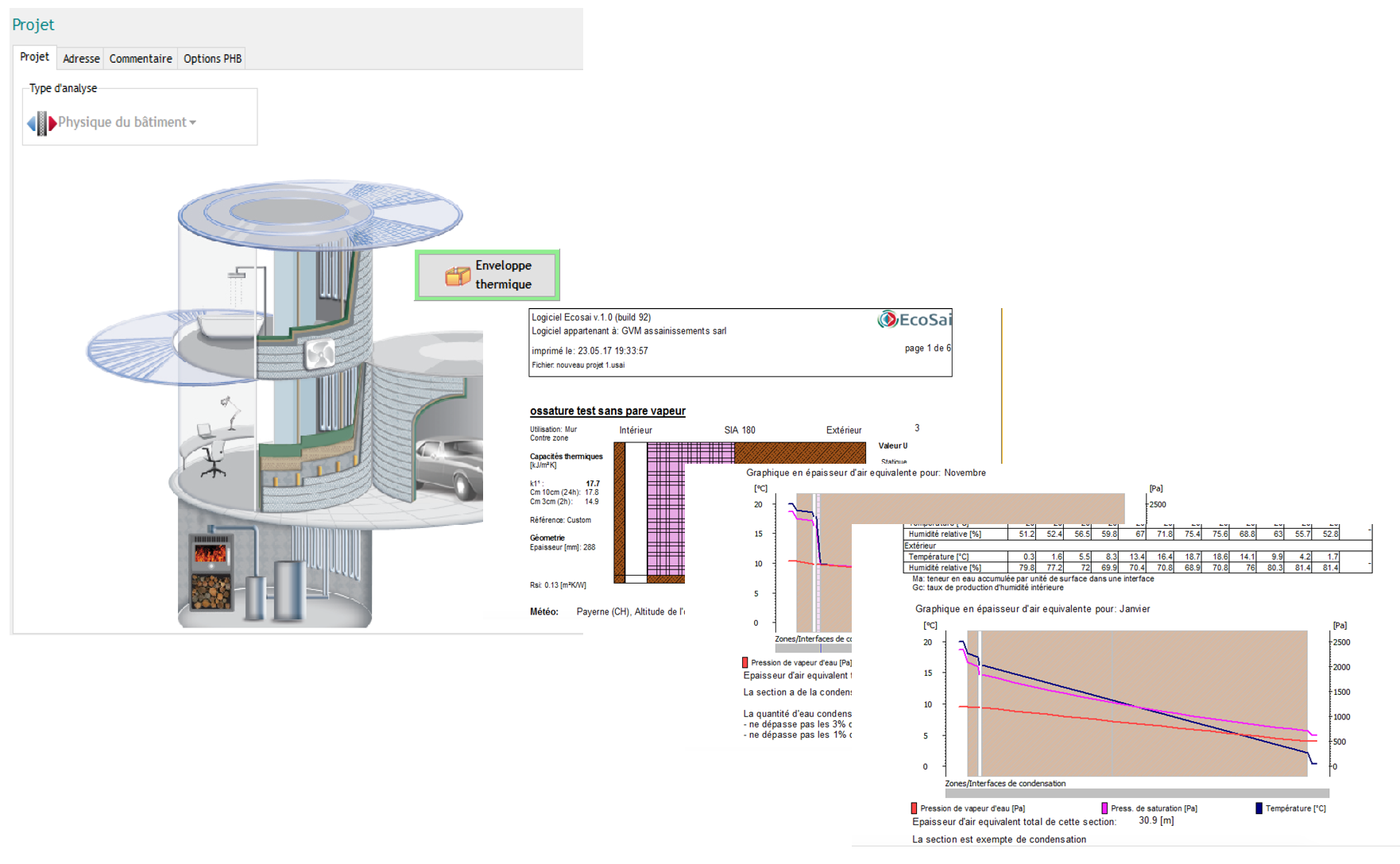The image size is (1400, 864).
Task: Select the bathtub on upper floor
Action: [229, 327]
